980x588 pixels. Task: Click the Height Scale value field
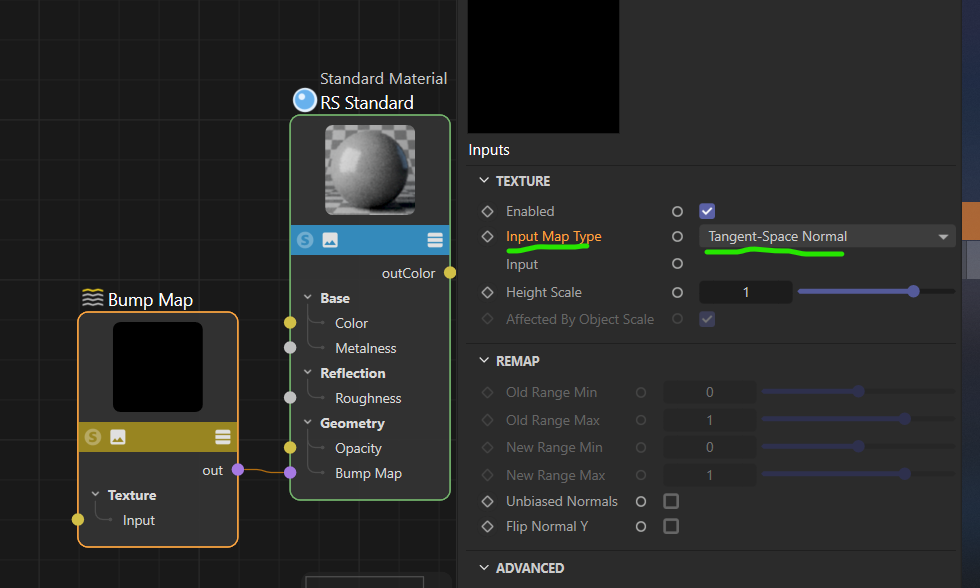tap(745, 292)
